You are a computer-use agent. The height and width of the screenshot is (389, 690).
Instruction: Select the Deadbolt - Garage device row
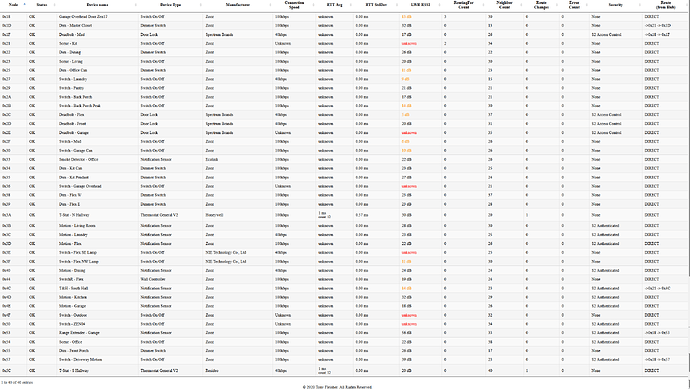(x=344, y=132)
